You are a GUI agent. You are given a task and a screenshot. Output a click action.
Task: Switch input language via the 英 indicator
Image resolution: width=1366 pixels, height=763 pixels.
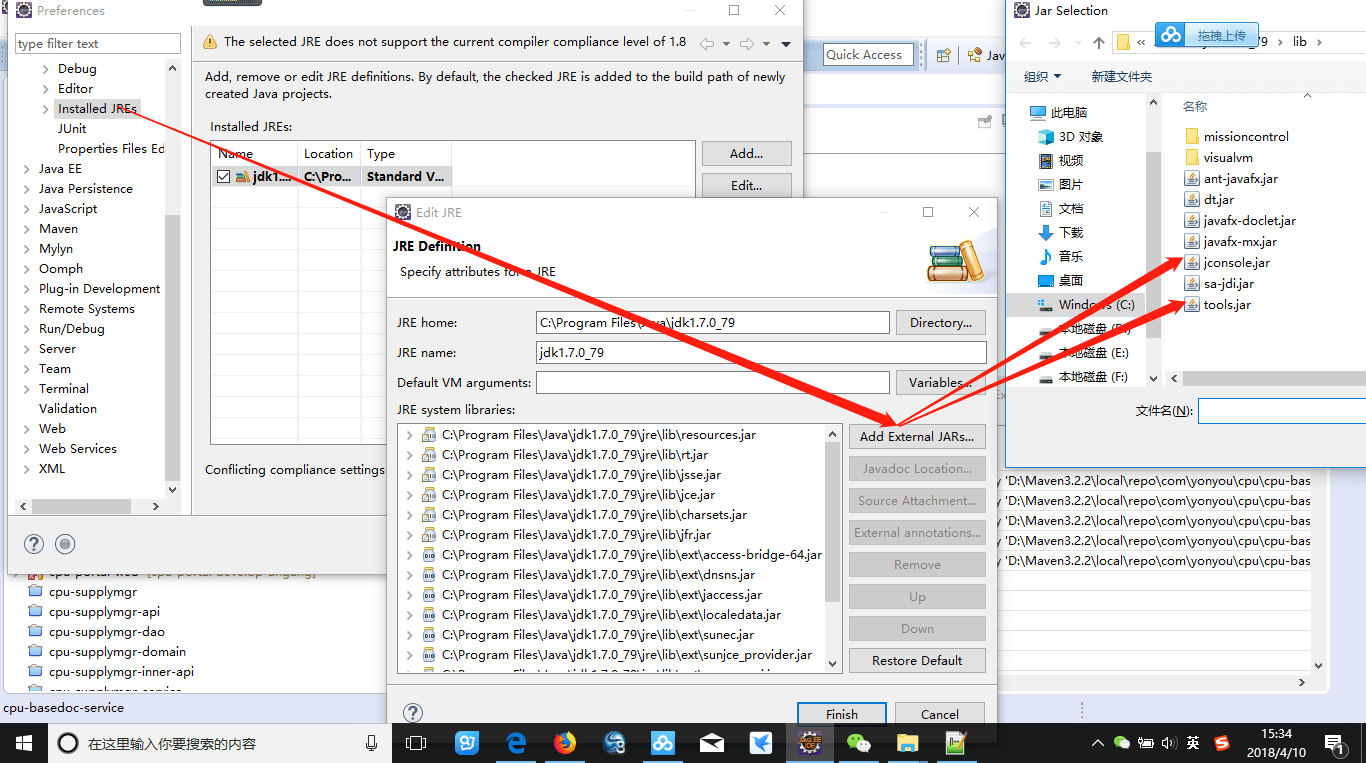[1192, 744]
